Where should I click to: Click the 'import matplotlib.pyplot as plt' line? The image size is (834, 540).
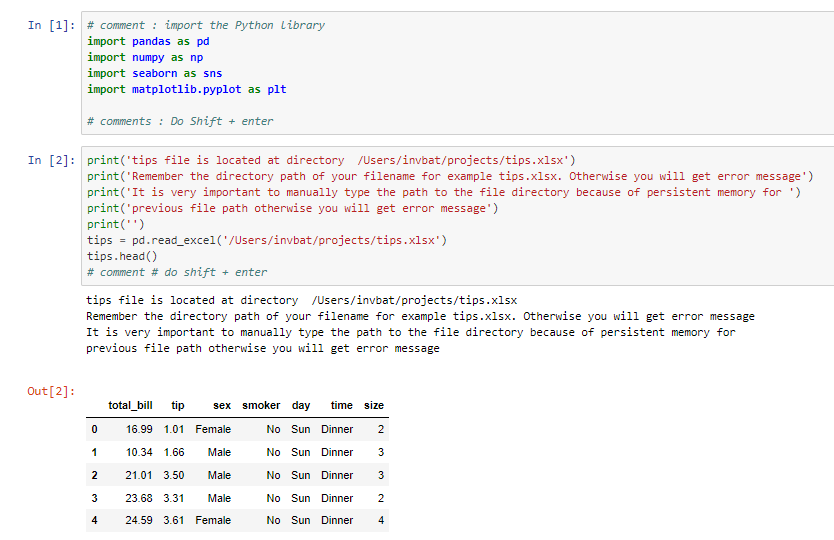pos(187,89)
